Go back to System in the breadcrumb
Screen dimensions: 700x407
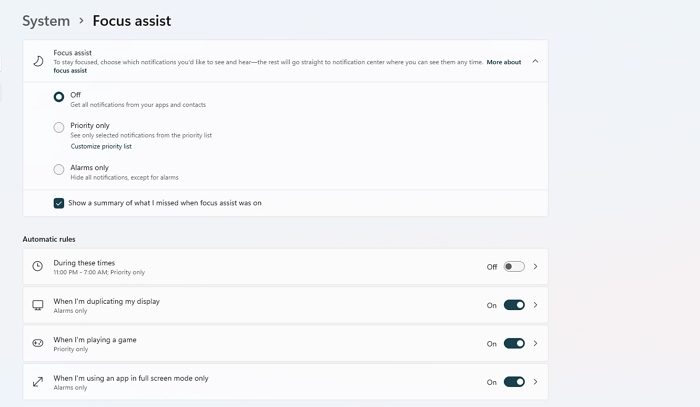click(x=46, y=20)
